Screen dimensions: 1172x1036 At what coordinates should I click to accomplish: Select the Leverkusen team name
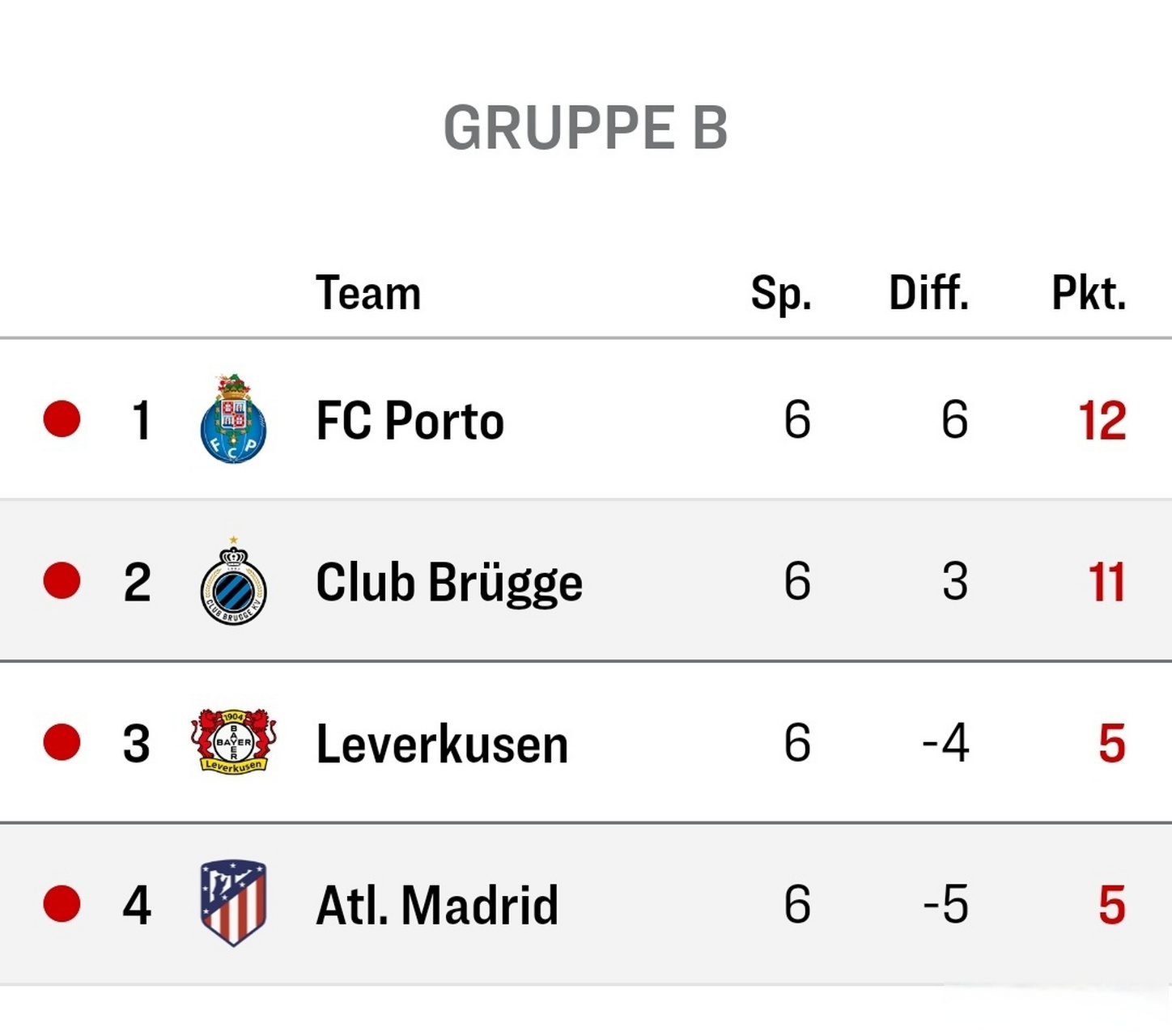pos(442,744)
